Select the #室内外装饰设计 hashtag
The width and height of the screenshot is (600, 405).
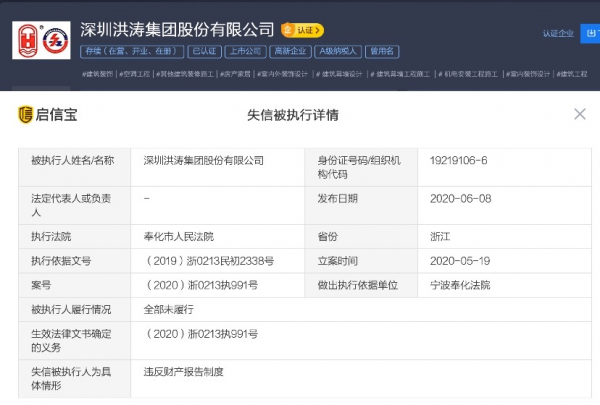click(x=282, y=74)
